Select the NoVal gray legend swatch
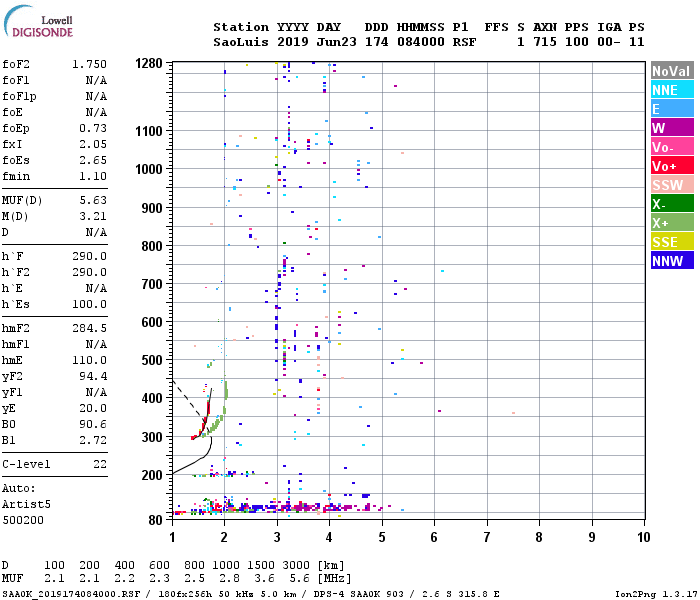The image size is (700, 600). point(672,71)
